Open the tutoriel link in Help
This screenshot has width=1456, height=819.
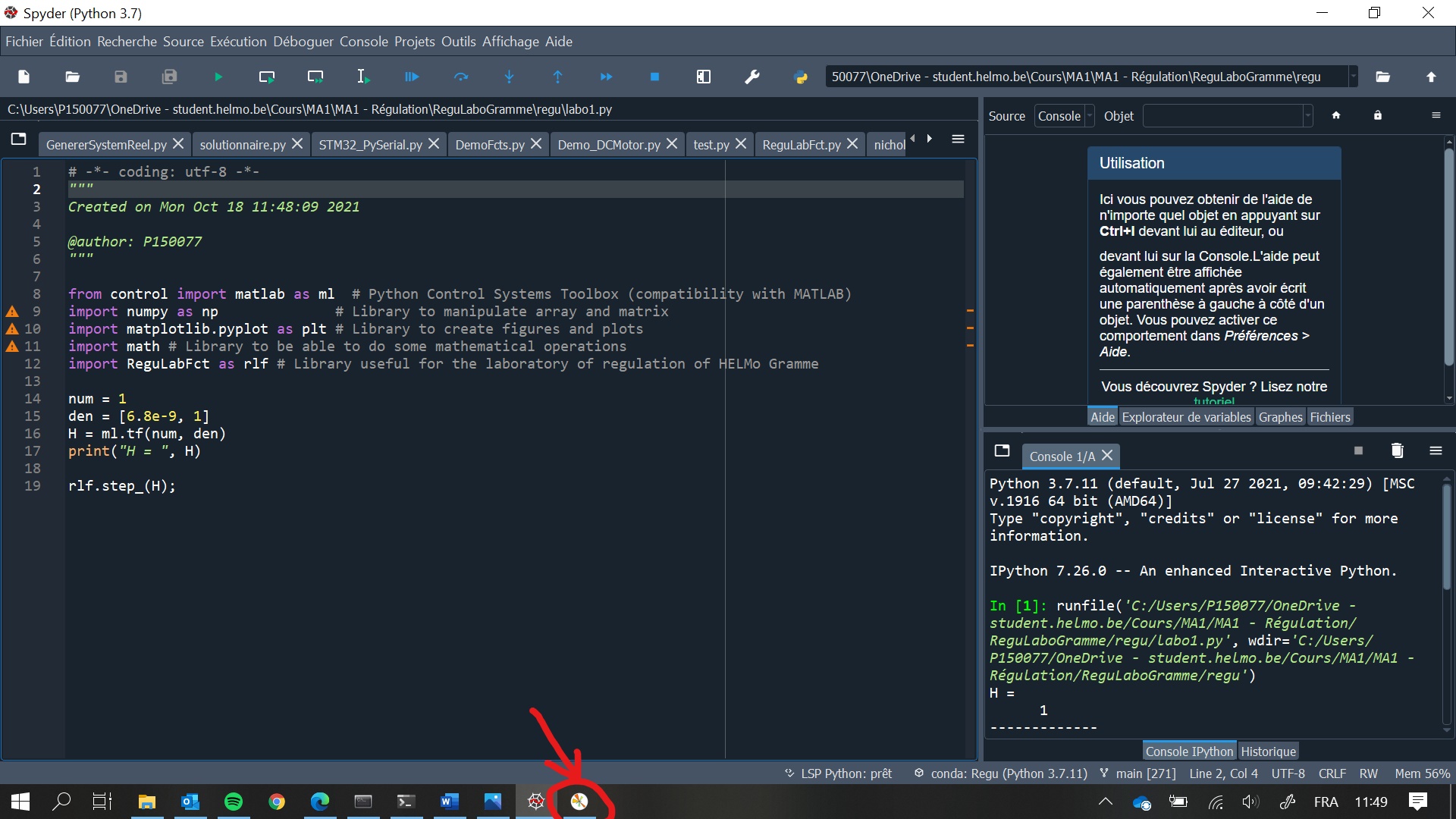coord(1213,401)
